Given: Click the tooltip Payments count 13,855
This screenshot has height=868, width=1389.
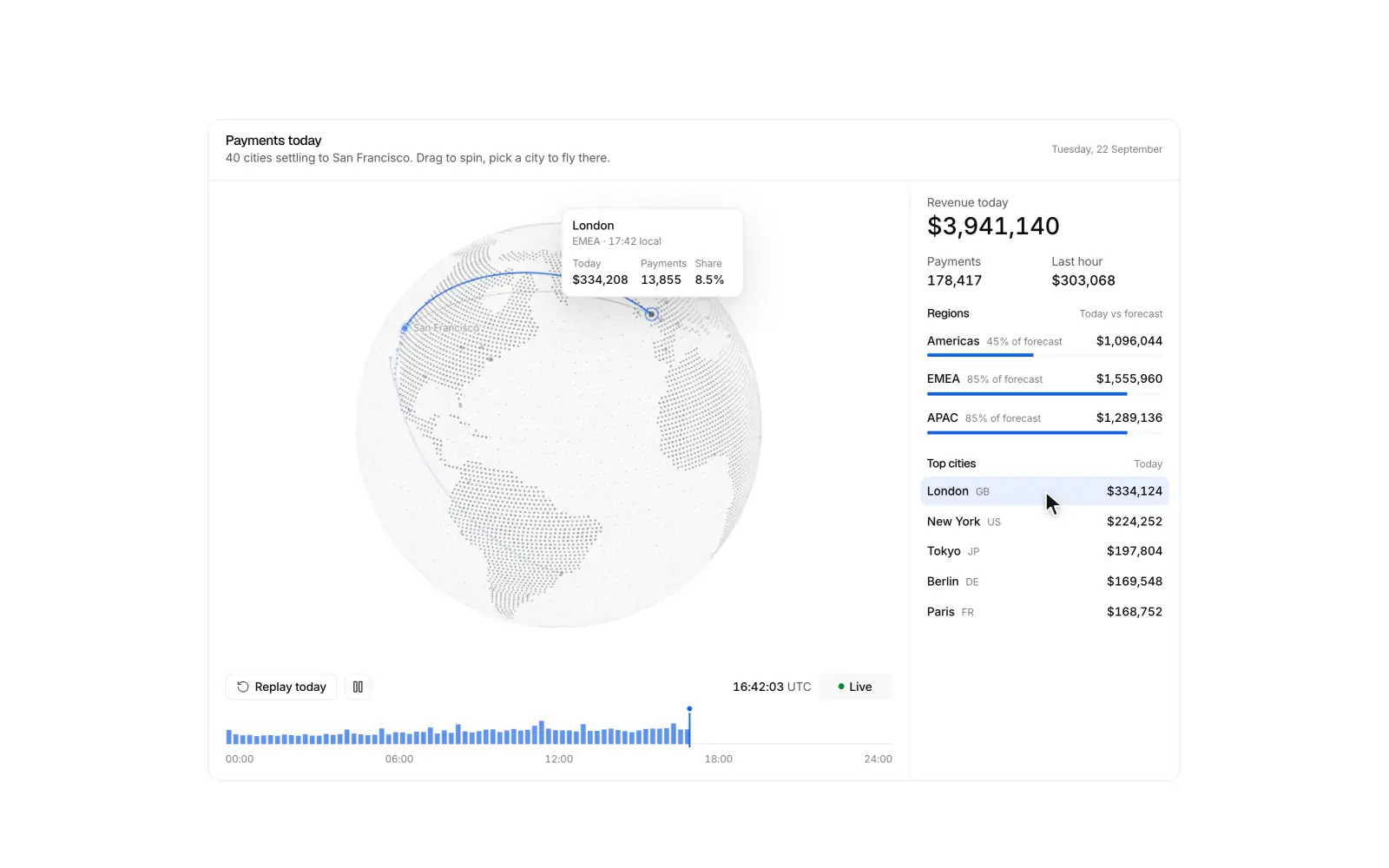Looking at the screenshot, I should (x=661, y=279).
